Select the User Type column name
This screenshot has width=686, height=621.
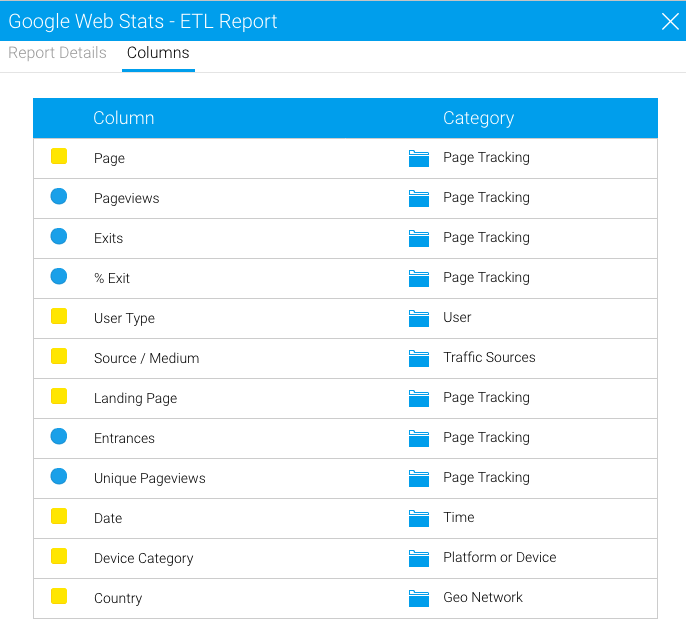coord(124,318)
